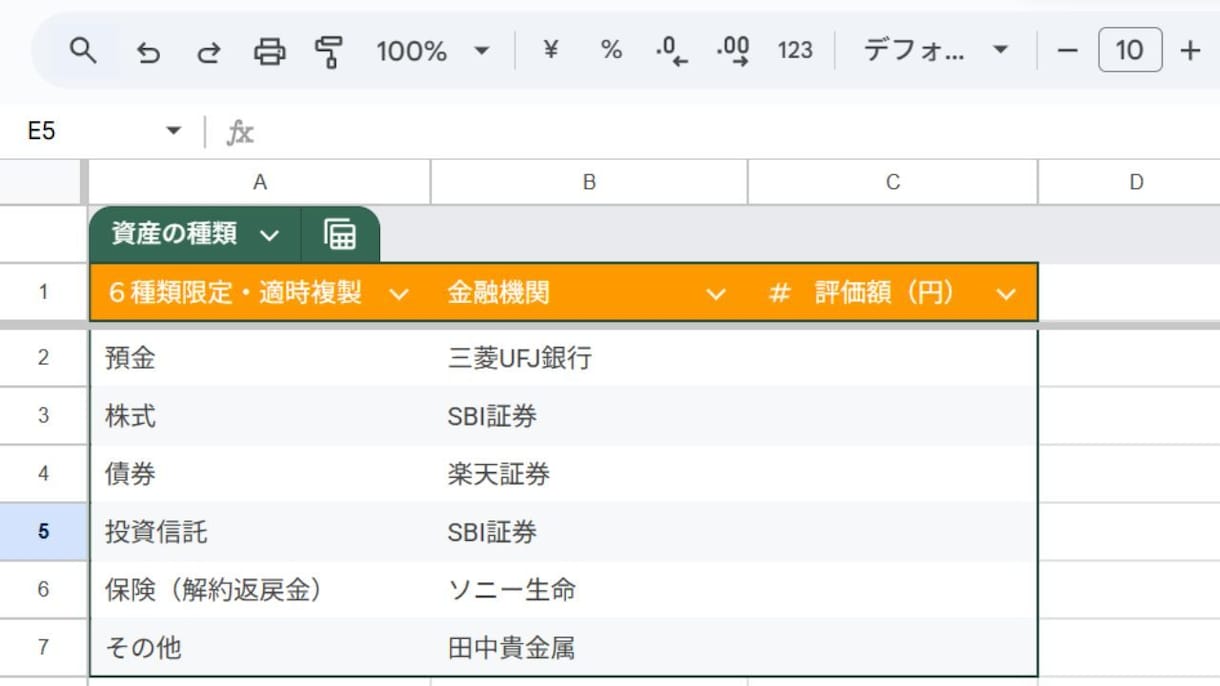Click the number type # icon

coord(779,293)
